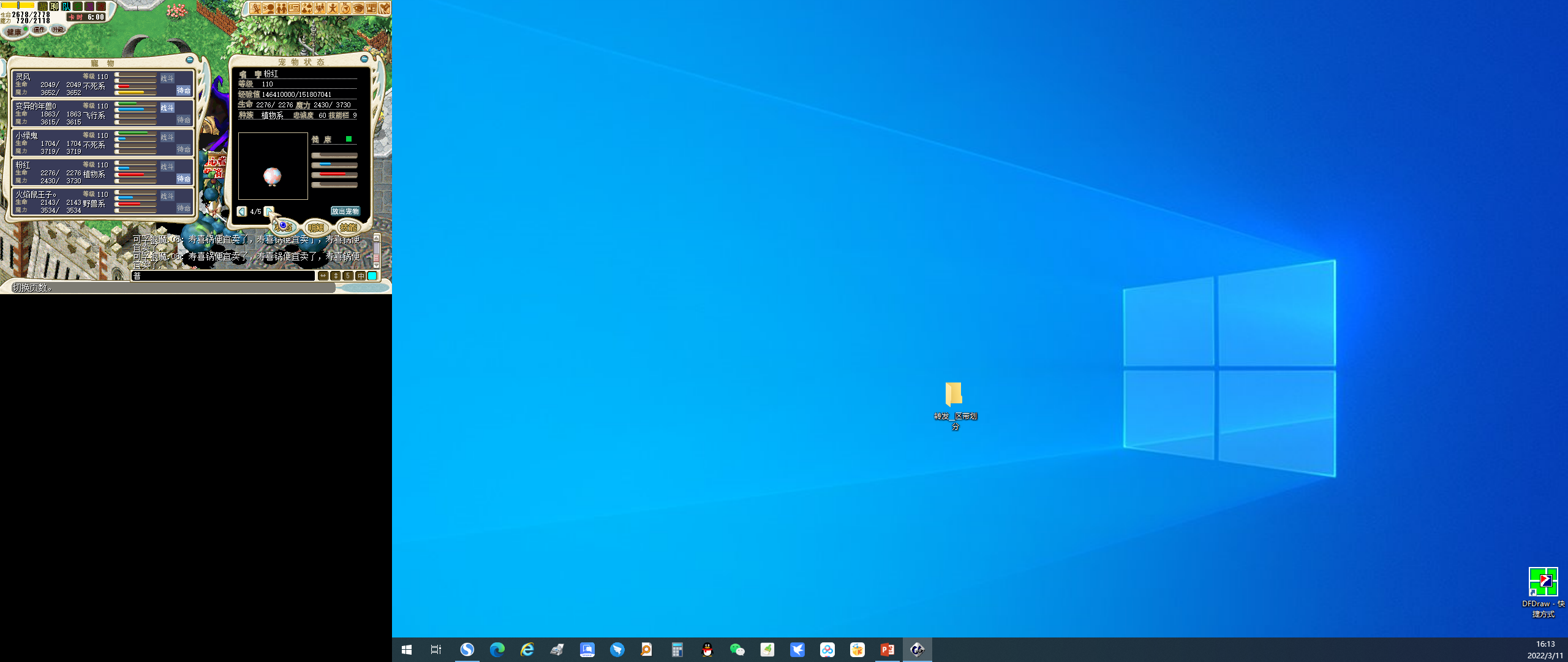Toggle 战斗 for pet 小绿鬼
The image size is (1568, 662).
(167, 137)
